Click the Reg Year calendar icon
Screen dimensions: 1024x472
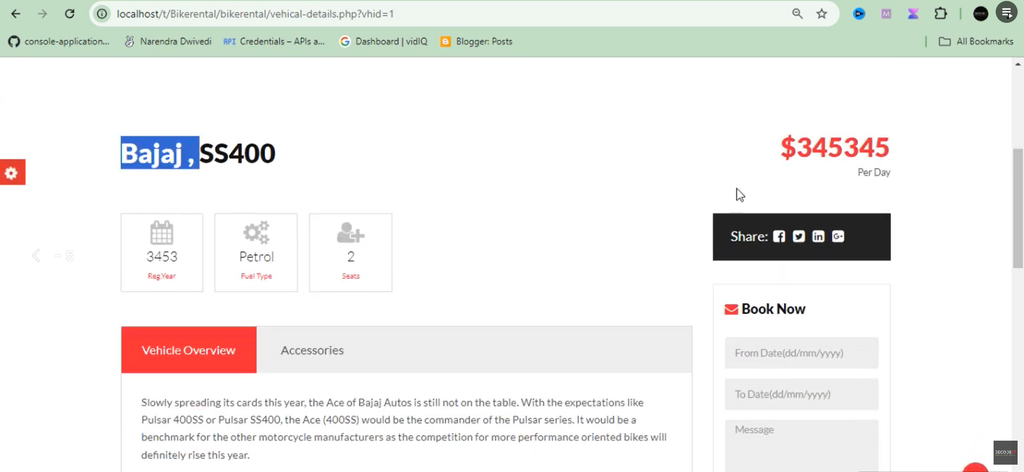[162, 232]
